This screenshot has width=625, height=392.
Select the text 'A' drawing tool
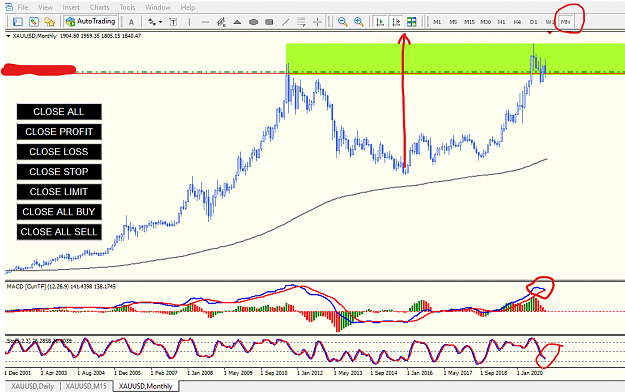[131, 22]
